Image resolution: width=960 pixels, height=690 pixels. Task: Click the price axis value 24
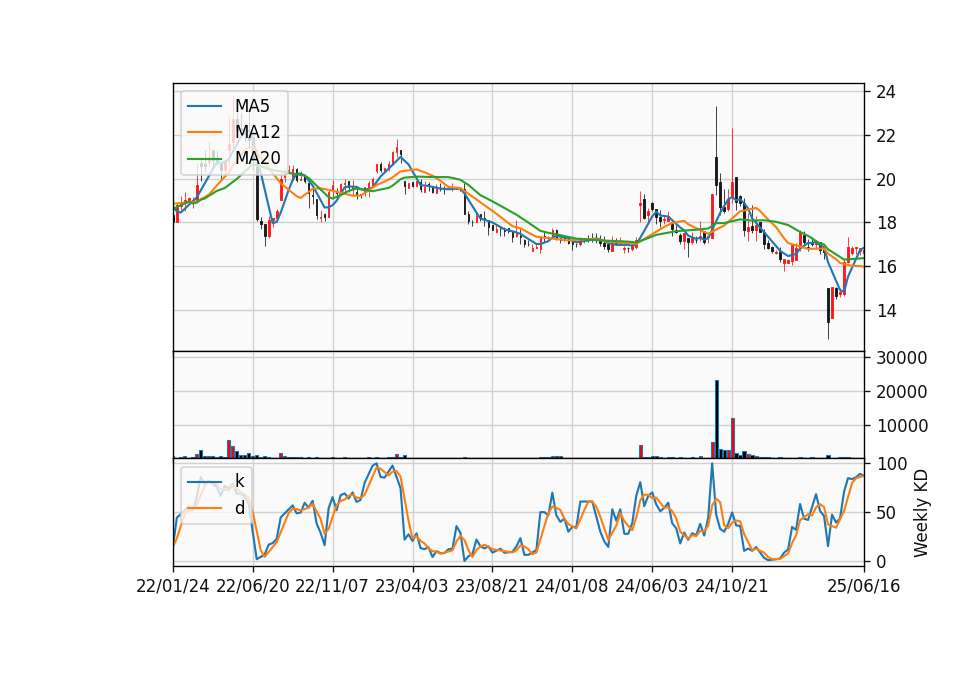pos(886,92)
